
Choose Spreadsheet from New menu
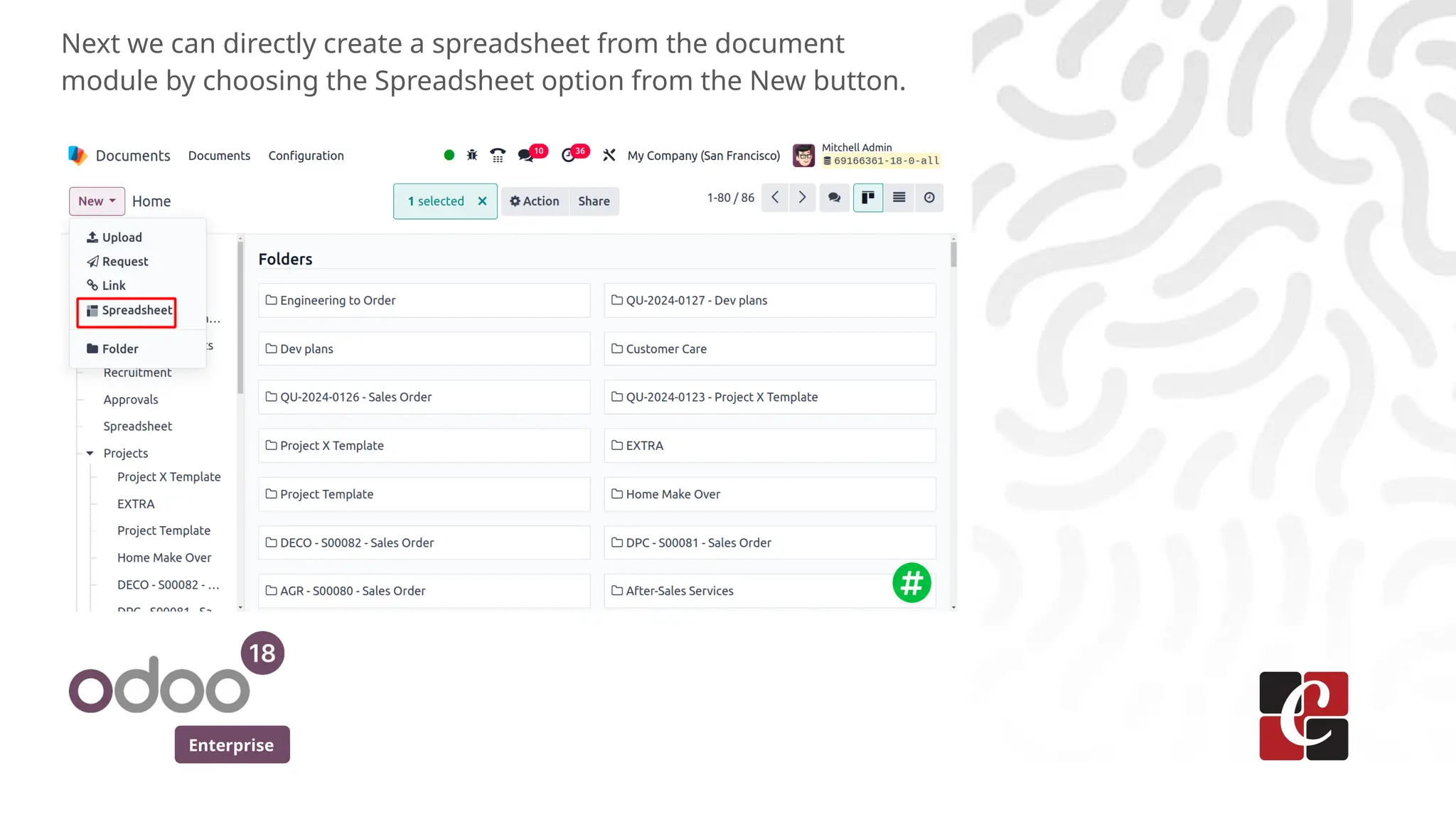point(129,311)
